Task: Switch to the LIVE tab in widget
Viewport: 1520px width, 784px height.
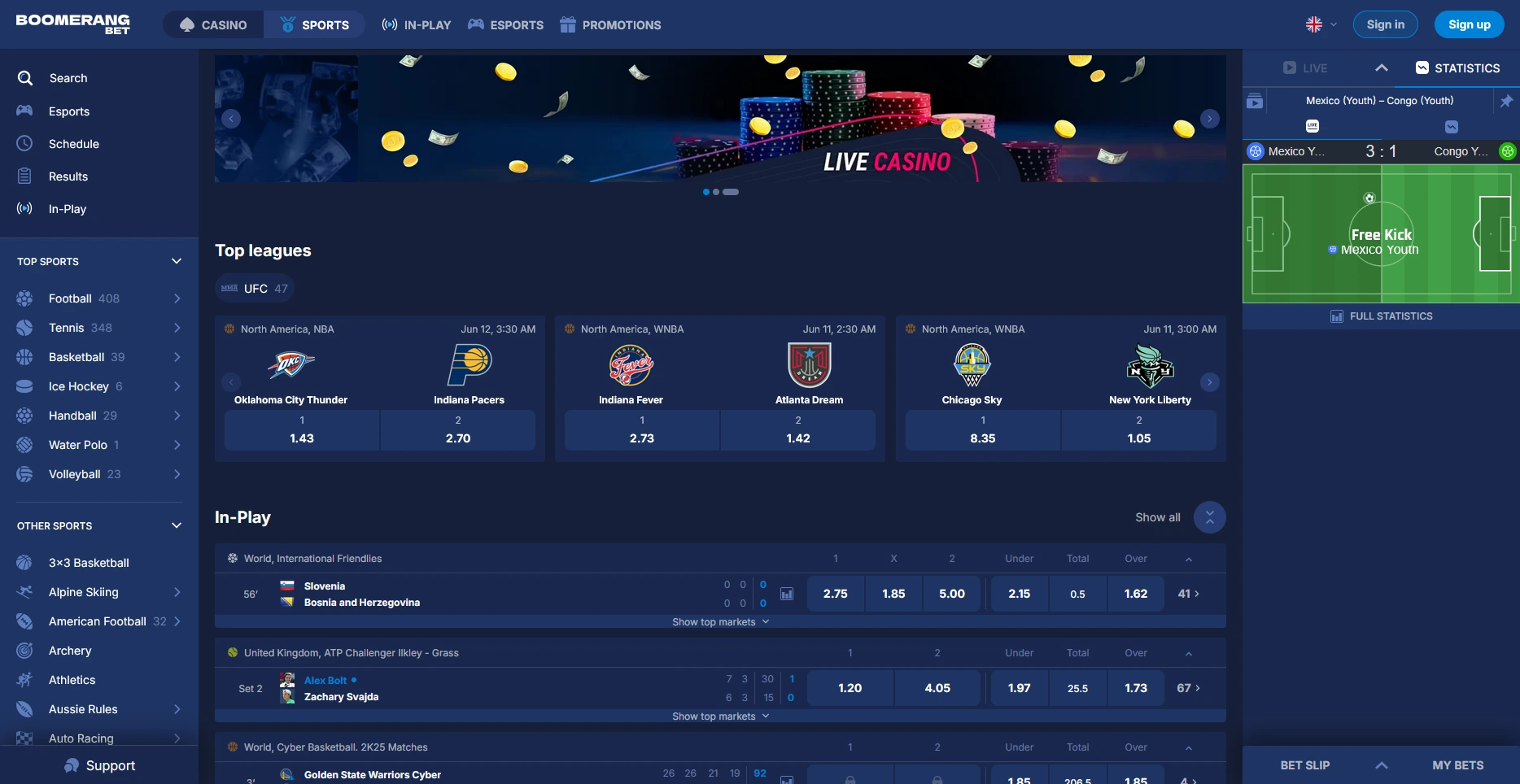Action: [x=1305, y=68]
